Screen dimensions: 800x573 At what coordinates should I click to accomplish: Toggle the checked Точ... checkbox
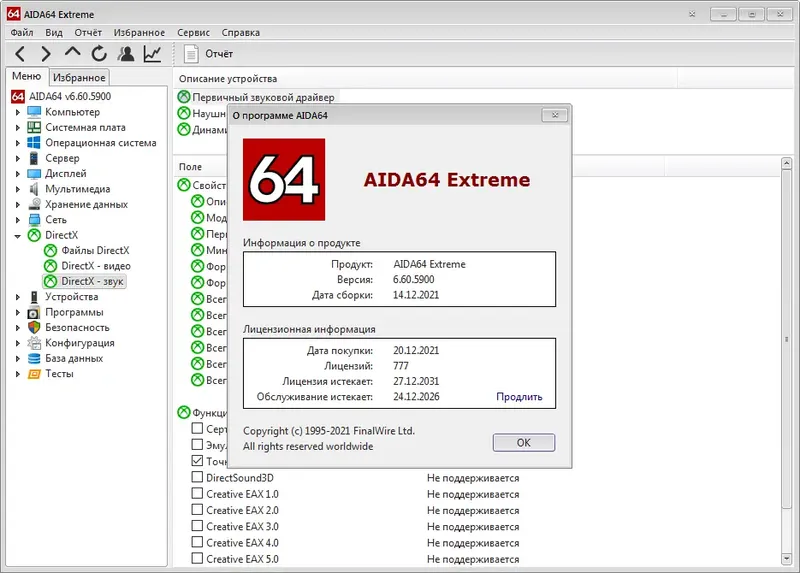[x=197, y=461]
